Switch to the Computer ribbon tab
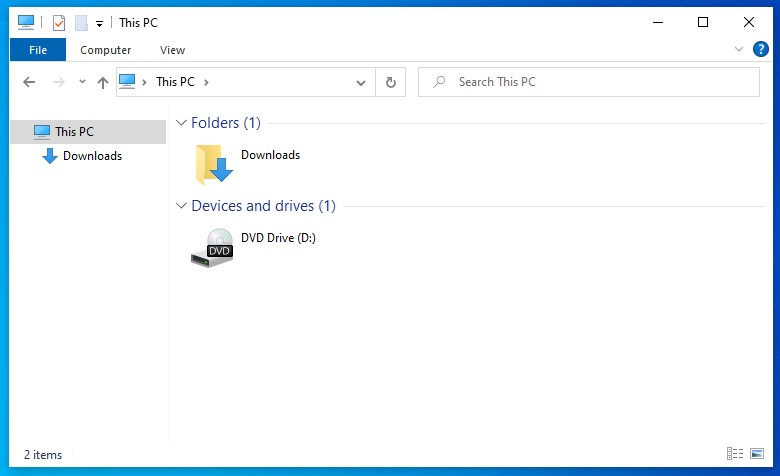 [x=105, y=50]
